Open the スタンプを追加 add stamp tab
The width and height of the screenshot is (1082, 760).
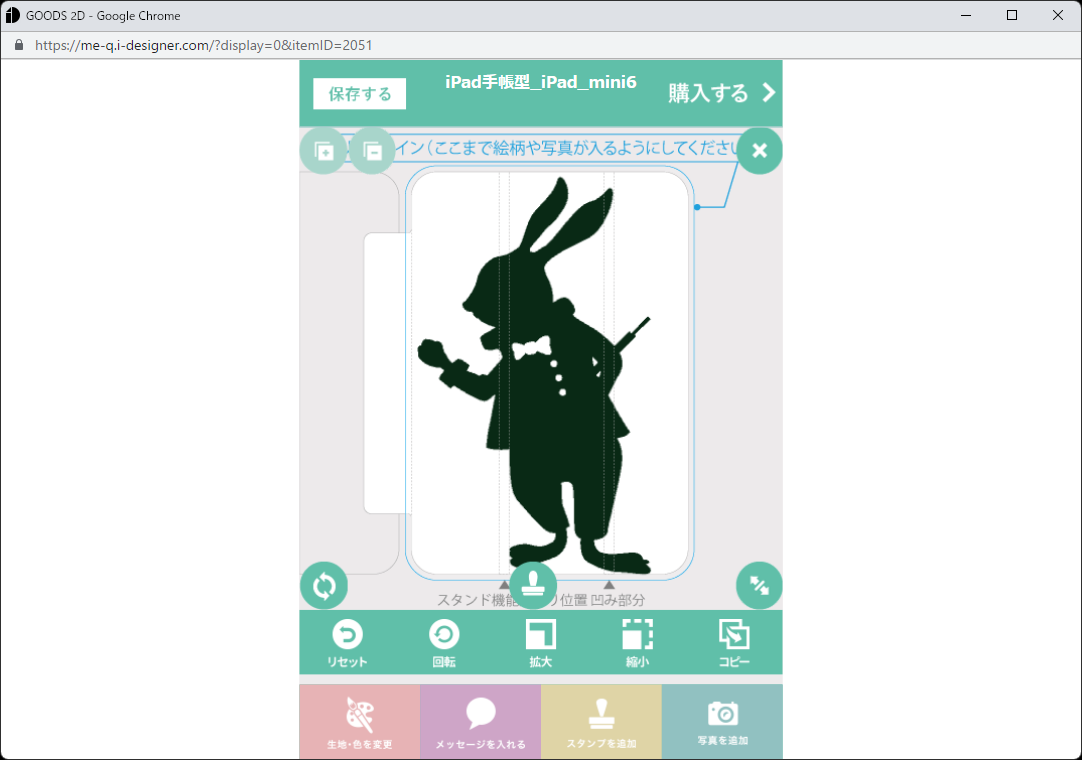coord(601,722)
